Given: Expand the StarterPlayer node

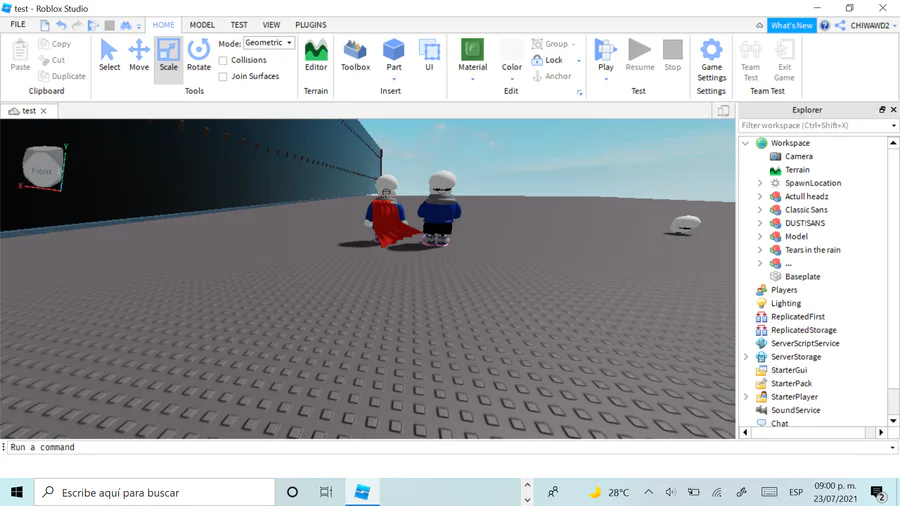Looking at the screenshot, I should pos(746,397).
